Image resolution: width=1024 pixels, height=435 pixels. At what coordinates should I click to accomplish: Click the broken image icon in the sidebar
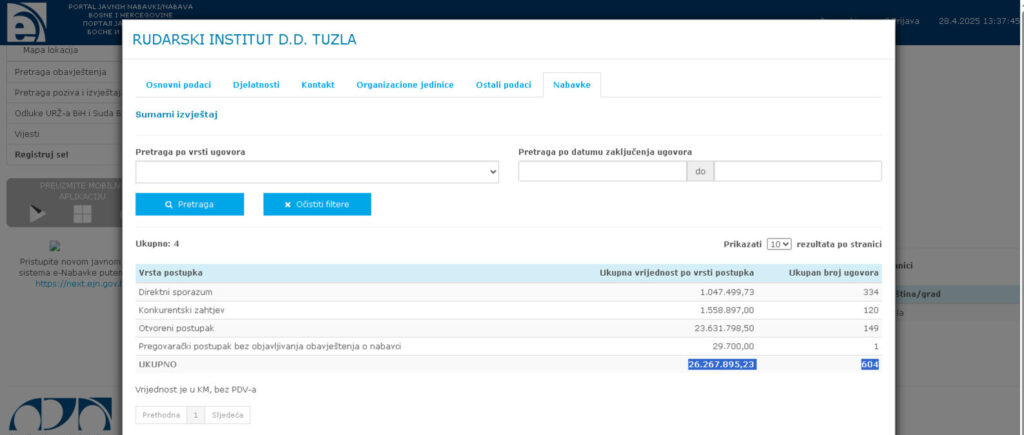point(55,246)
